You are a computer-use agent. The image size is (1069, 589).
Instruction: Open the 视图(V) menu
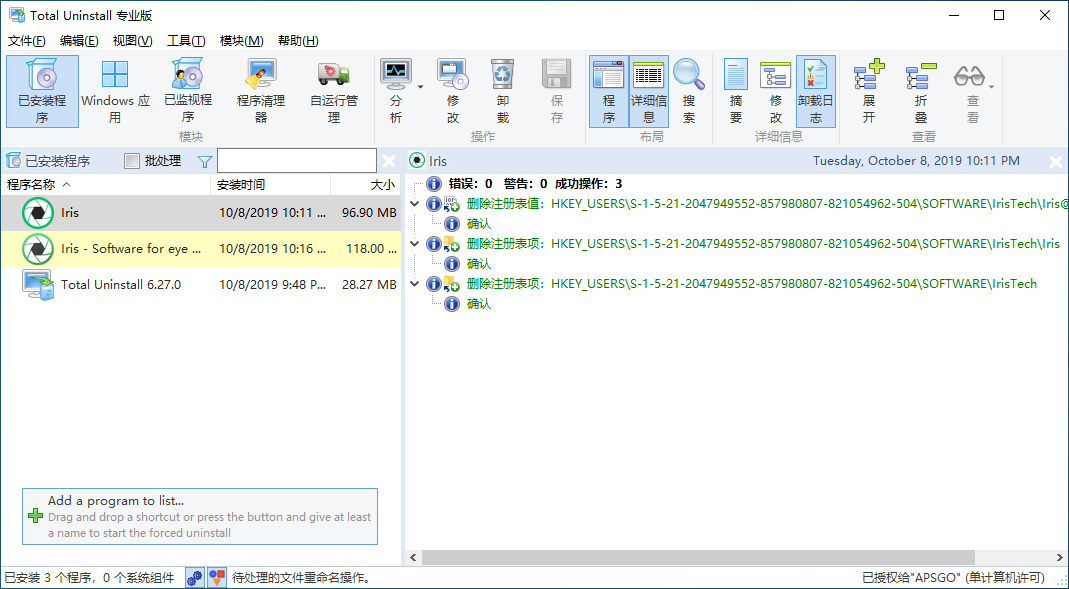click(x=132, y=41)
